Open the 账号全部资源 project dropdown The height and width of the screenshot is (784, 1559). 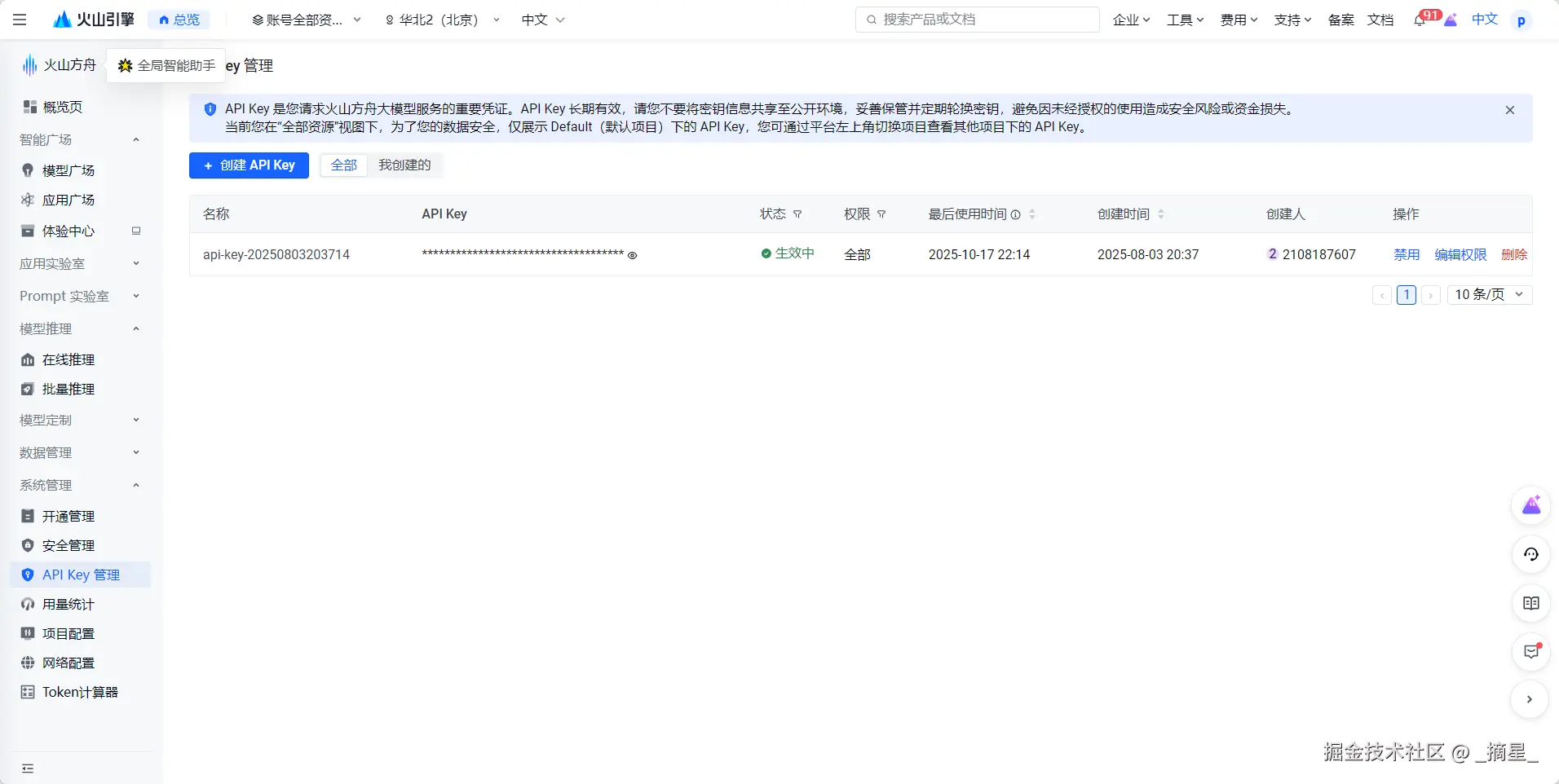point(307,20)
